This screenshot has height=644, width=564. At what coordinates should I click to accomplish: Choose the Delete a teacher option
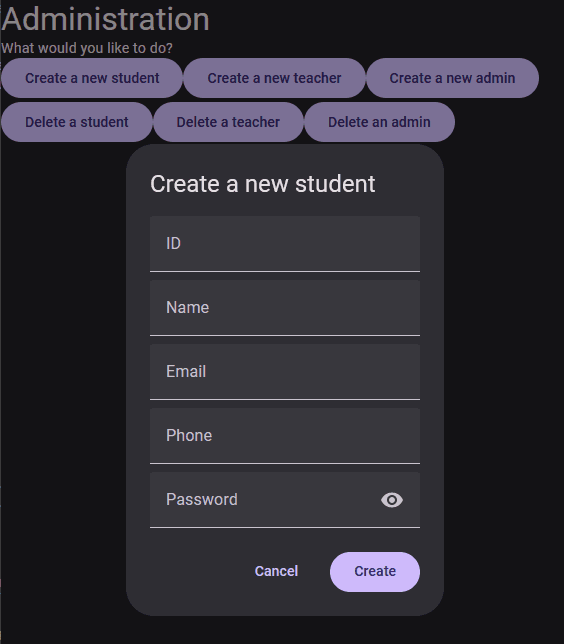coord(228,122)
